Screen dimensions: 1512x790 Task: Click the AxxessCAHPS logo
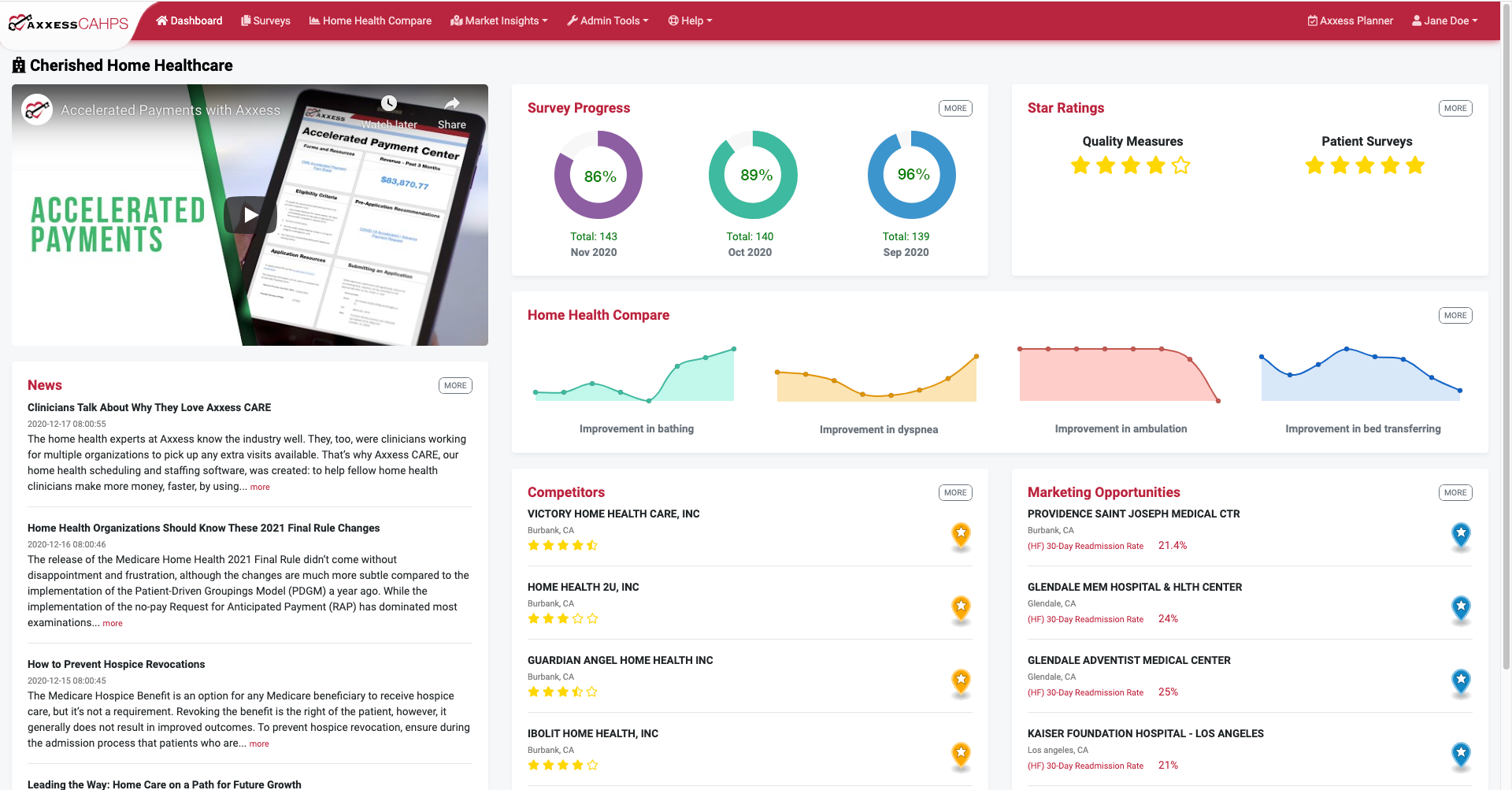pyautogui.click(x=69, y=22)
